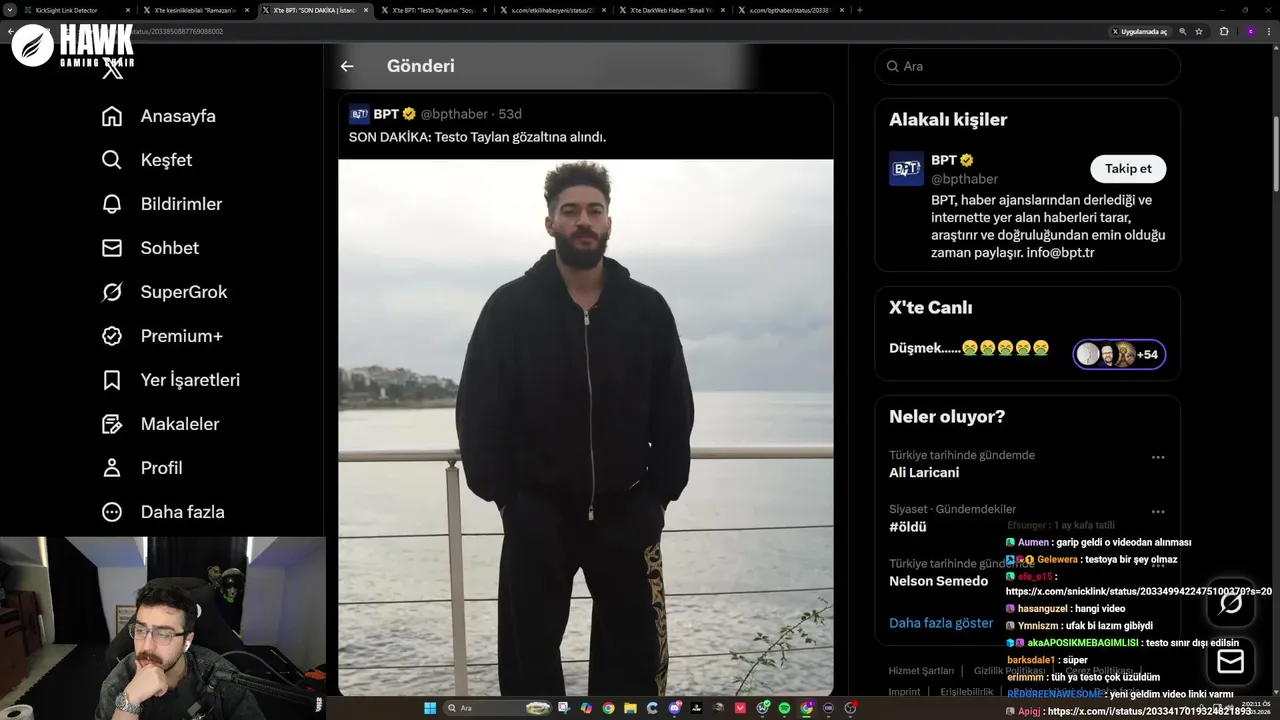1280x720 pixels.
Task: Click the Makaleler articles icon
Action: coord(112,424)
